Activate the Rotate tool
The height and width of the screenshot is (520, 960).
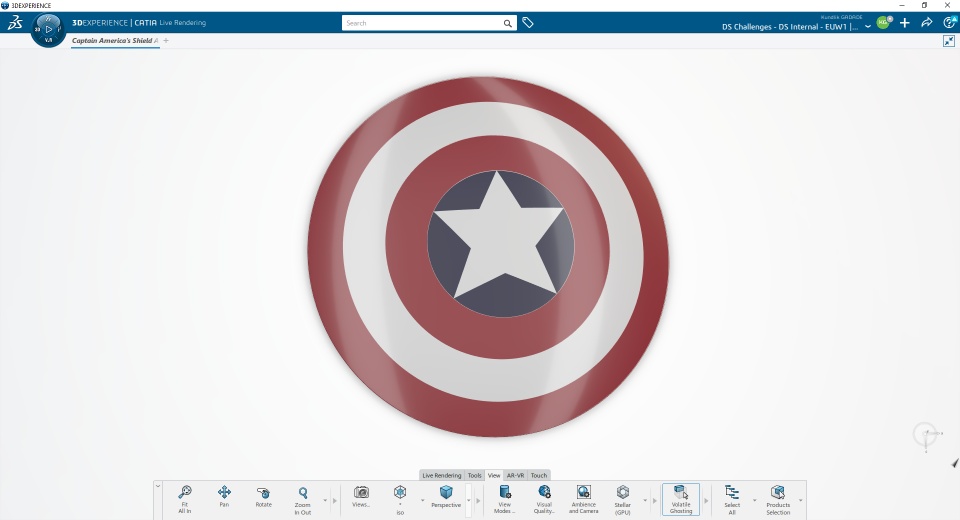pos(263,496)
